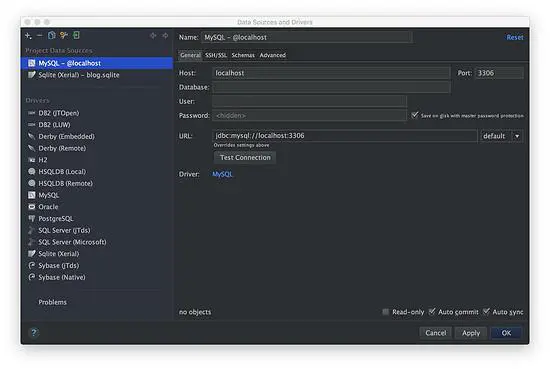This screenshot has height=369, width=550.
Task: Click the HSQLDB (Local) driver icon
Action: coord(32,172)
